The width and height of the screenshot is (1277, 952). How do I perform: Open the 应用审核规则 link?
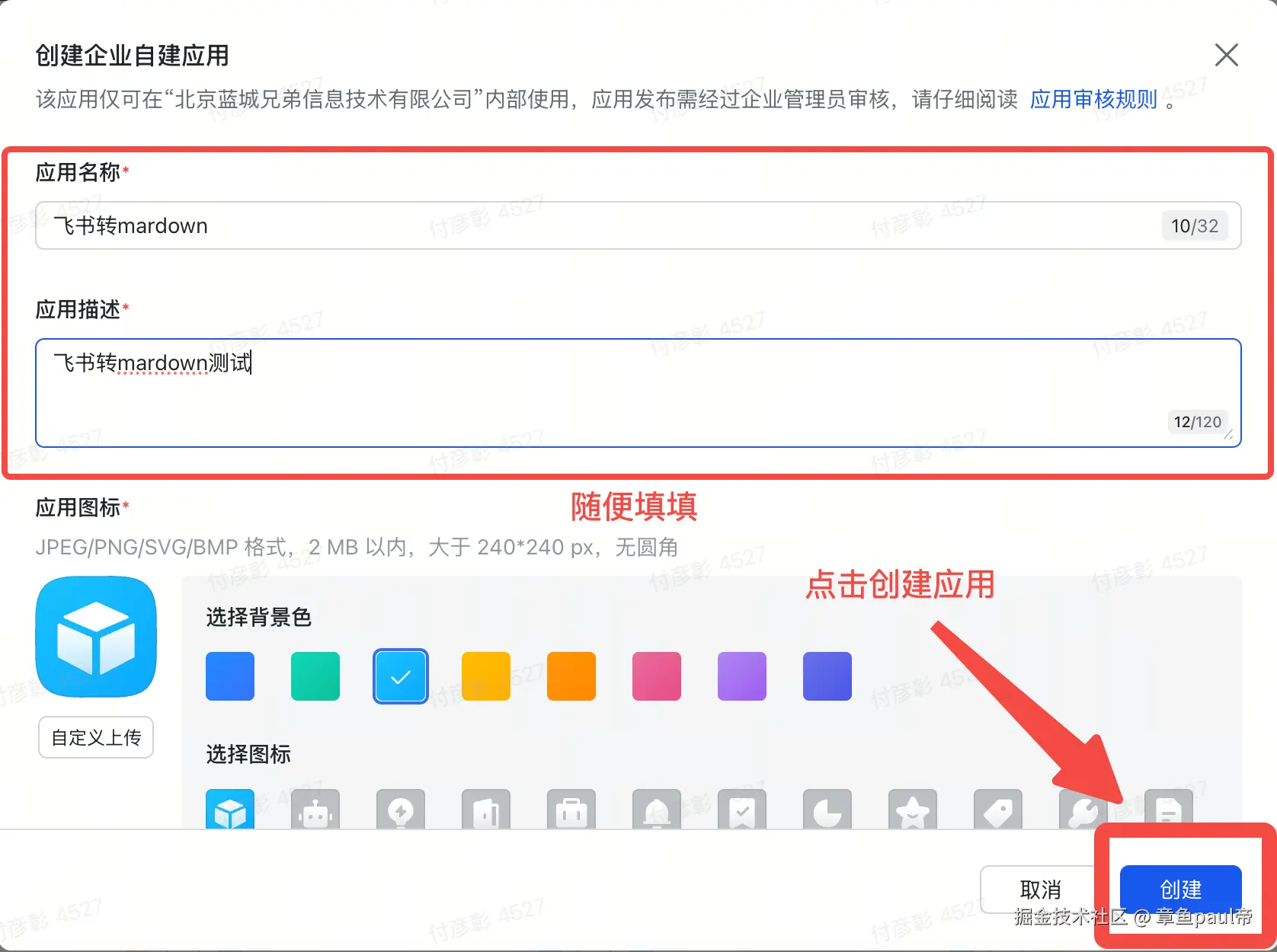point(1093,100)
